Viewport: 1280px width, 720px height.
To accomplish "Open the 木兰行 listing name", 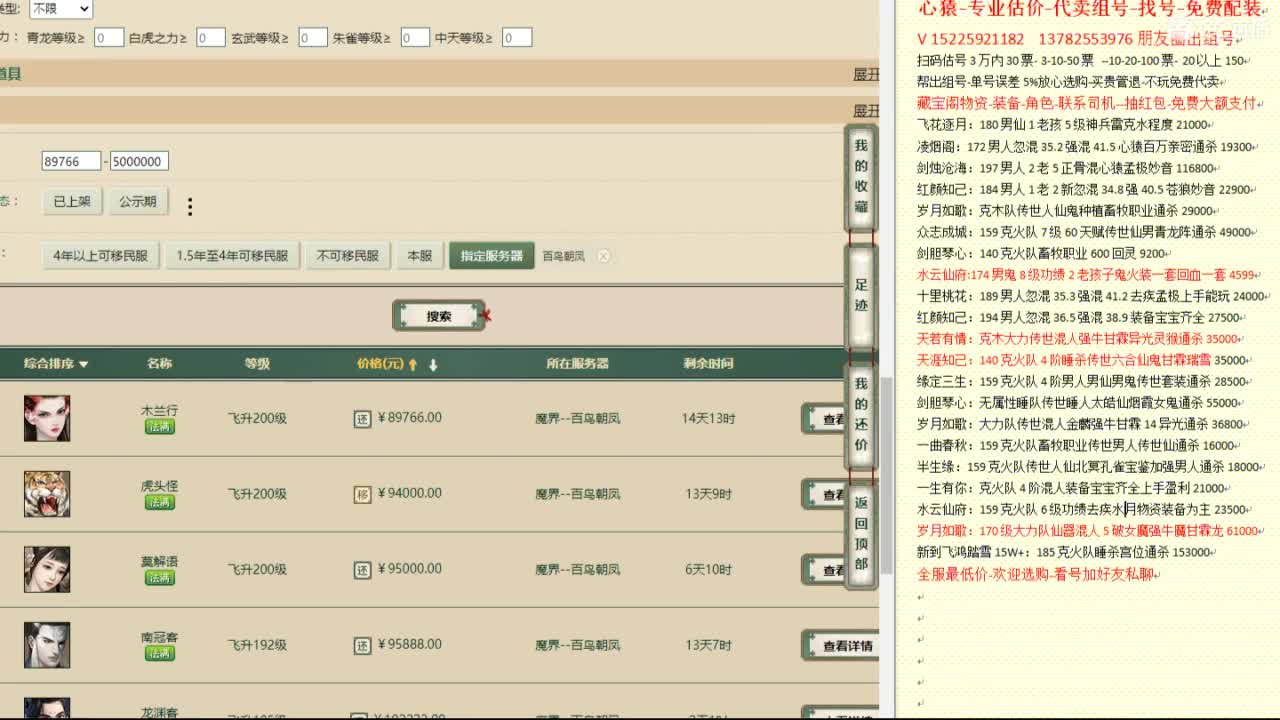I will pyautogui.click(x=159, y=410).
